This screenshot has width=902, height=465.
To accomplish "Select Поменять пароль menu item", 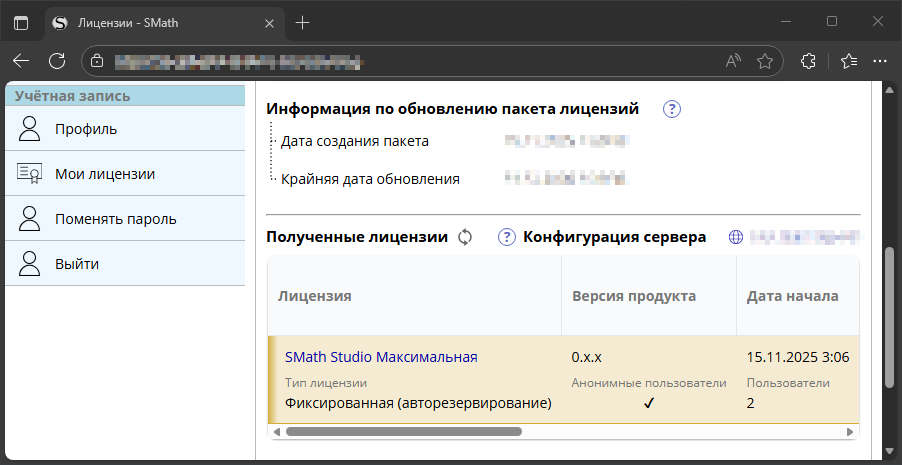I will pos(125,218).
